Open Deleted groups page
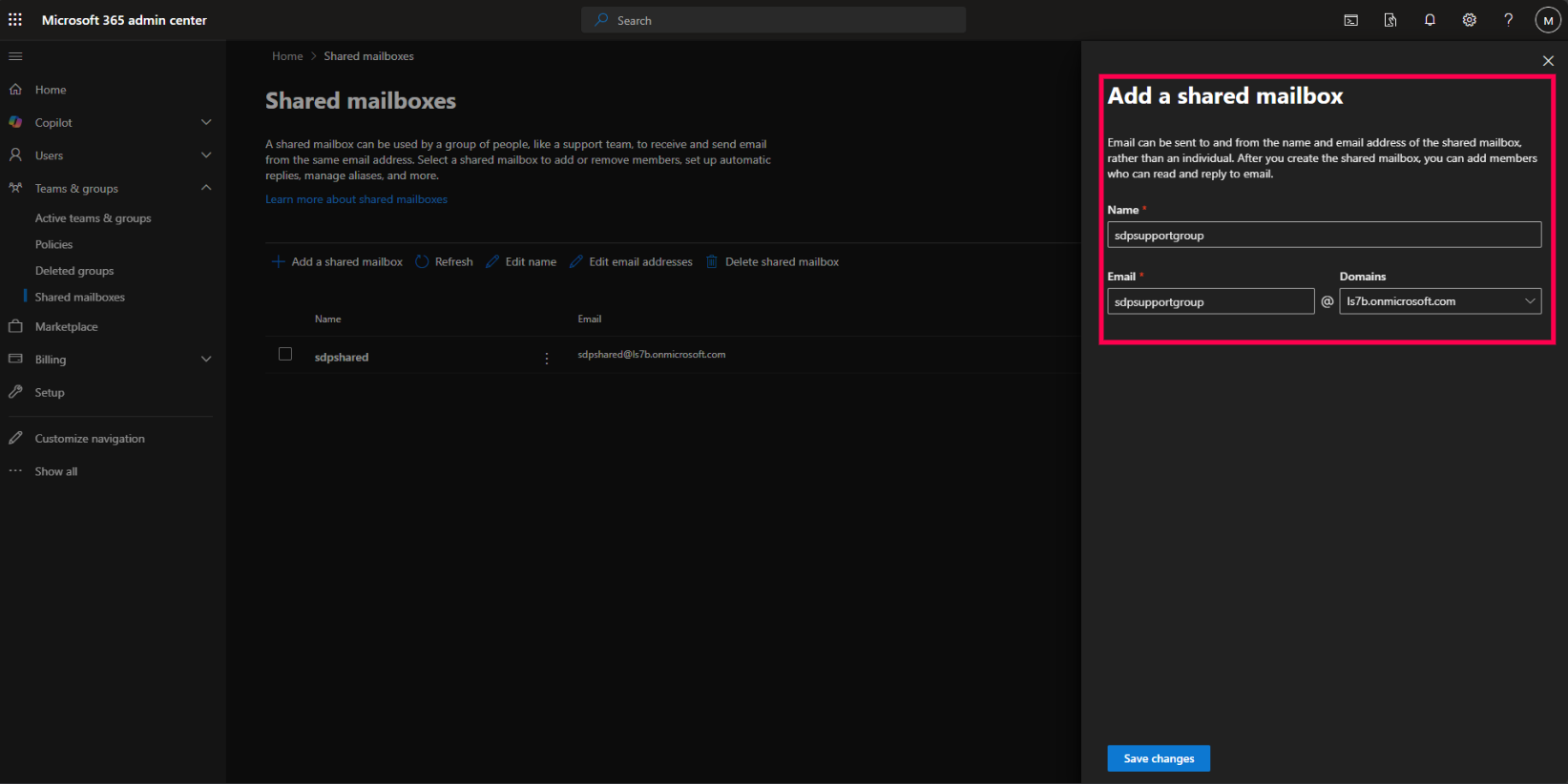 tap(74, 271)
